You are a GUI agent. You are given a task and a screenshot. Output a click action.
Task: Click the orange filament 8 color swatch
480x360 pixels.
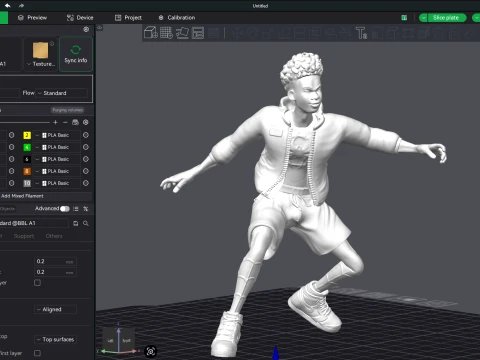coord(27,171)
